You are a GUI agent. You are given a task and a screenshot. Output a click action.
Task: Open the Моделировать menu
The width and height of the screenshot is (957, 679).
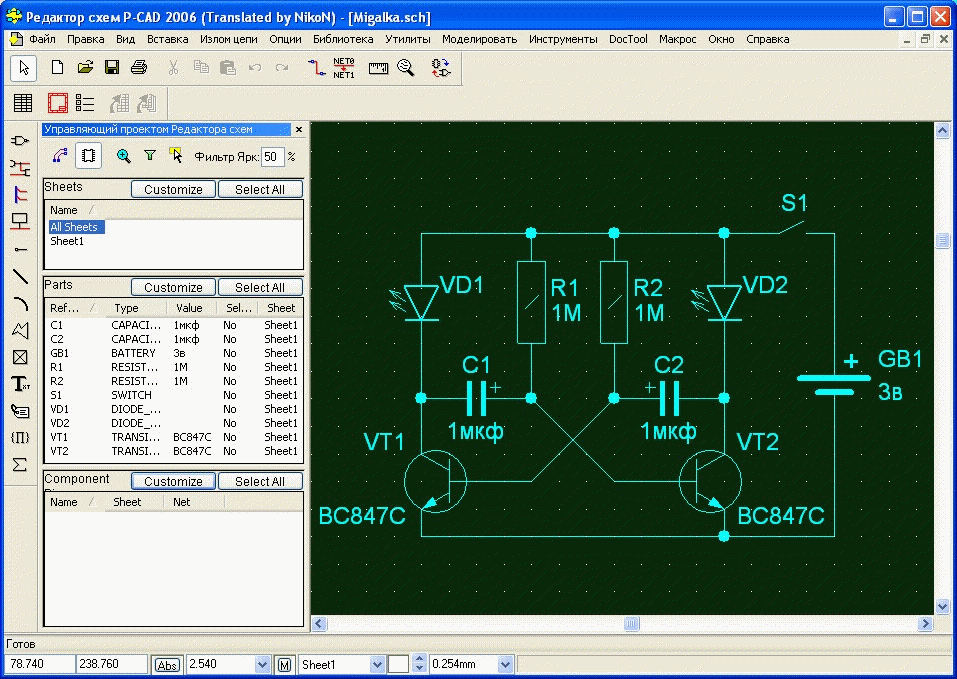pyautogui.click(x=479, y=39)
